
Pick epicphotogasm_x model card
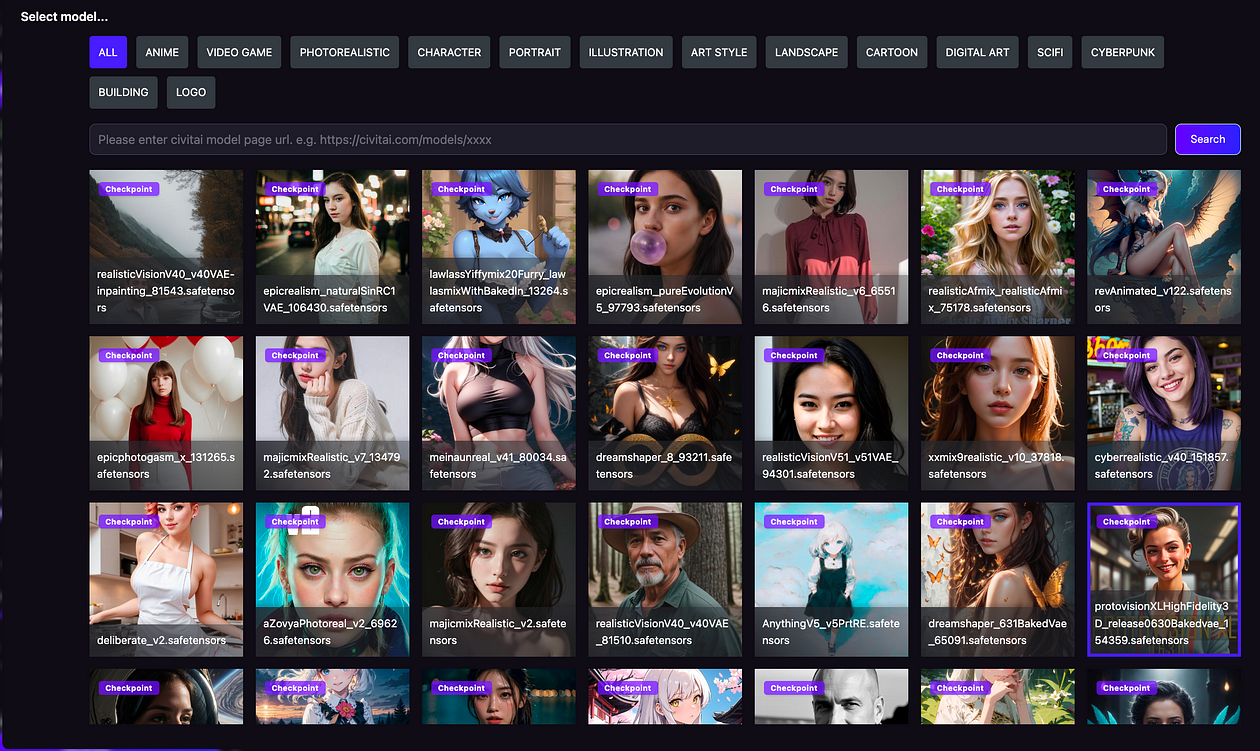[166, 413]
